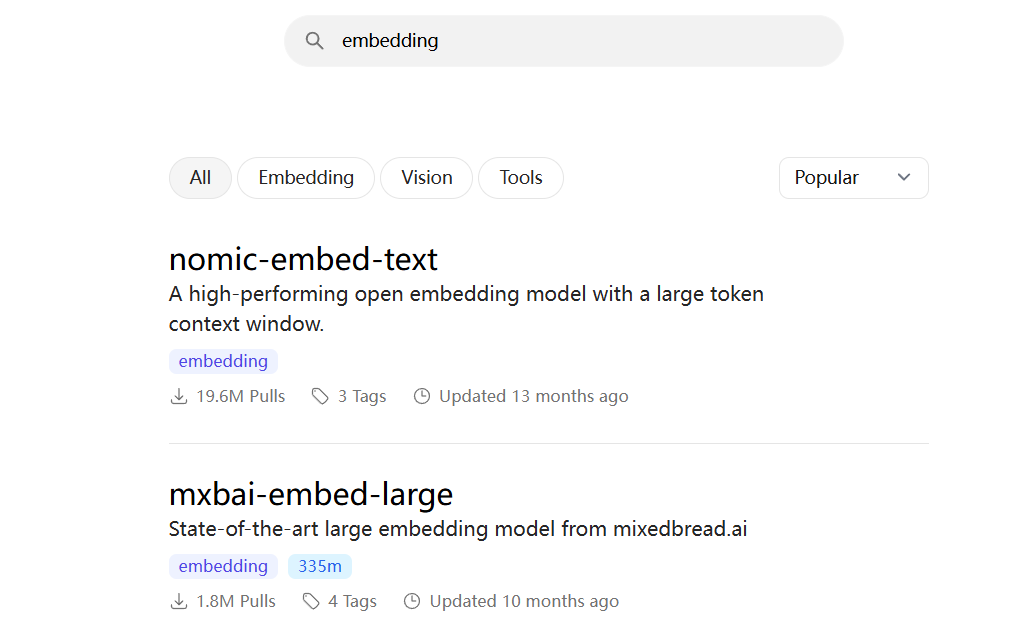1032x627 pixels.
Task: Open the Popular sort dropdown
Action: pos(854,178)
